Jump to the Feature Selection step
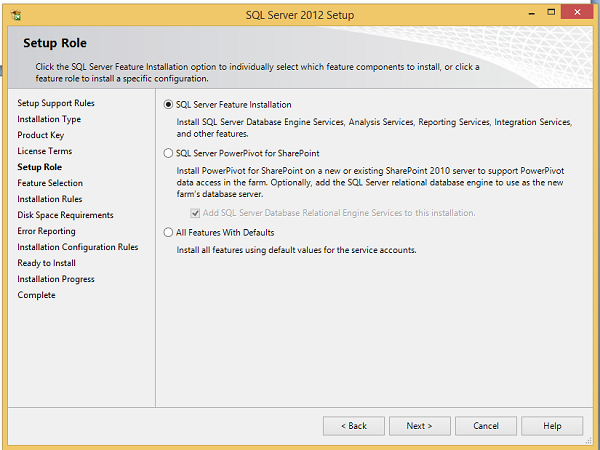 50,183
